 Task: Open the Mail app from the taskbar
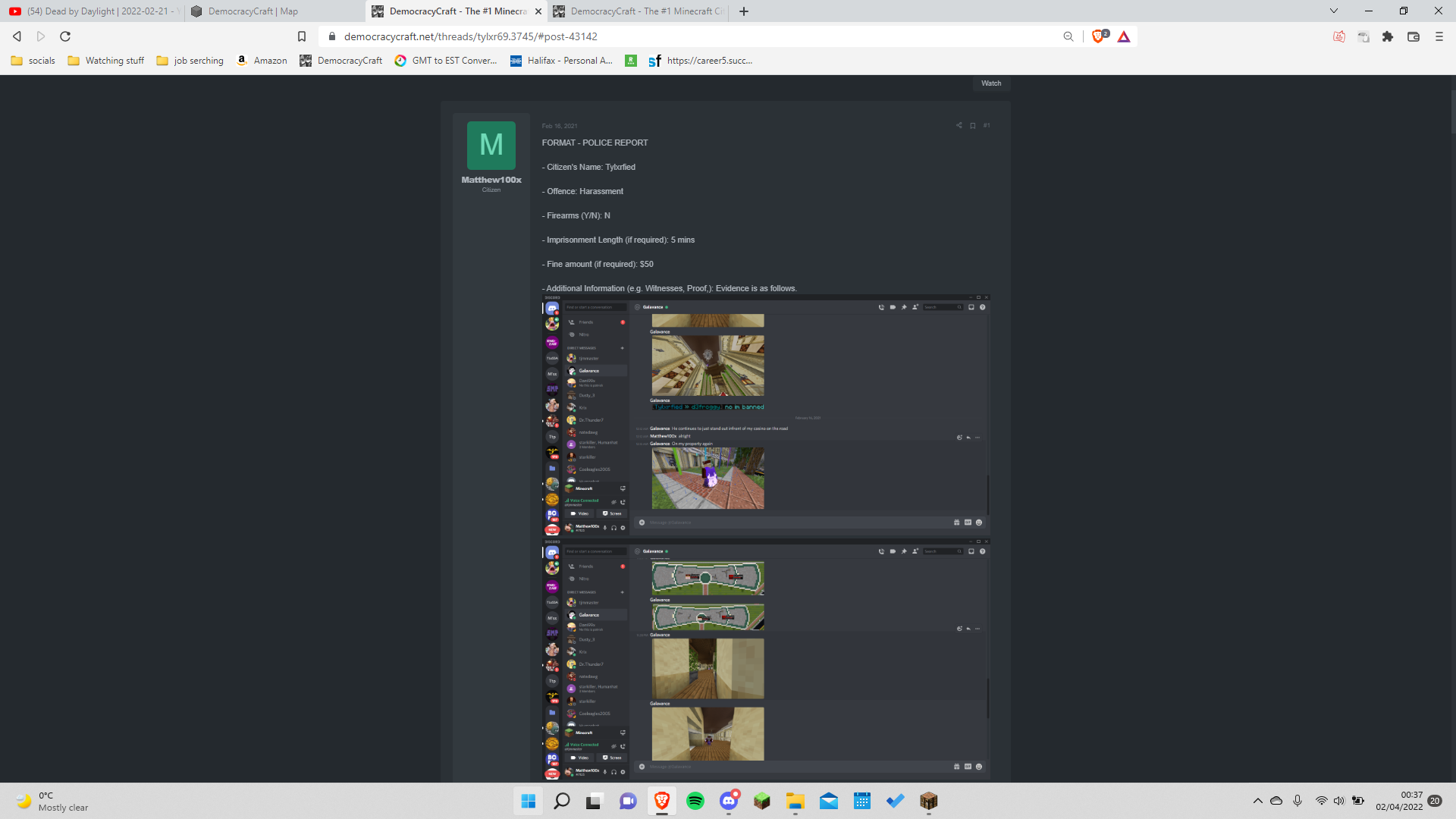829,801
